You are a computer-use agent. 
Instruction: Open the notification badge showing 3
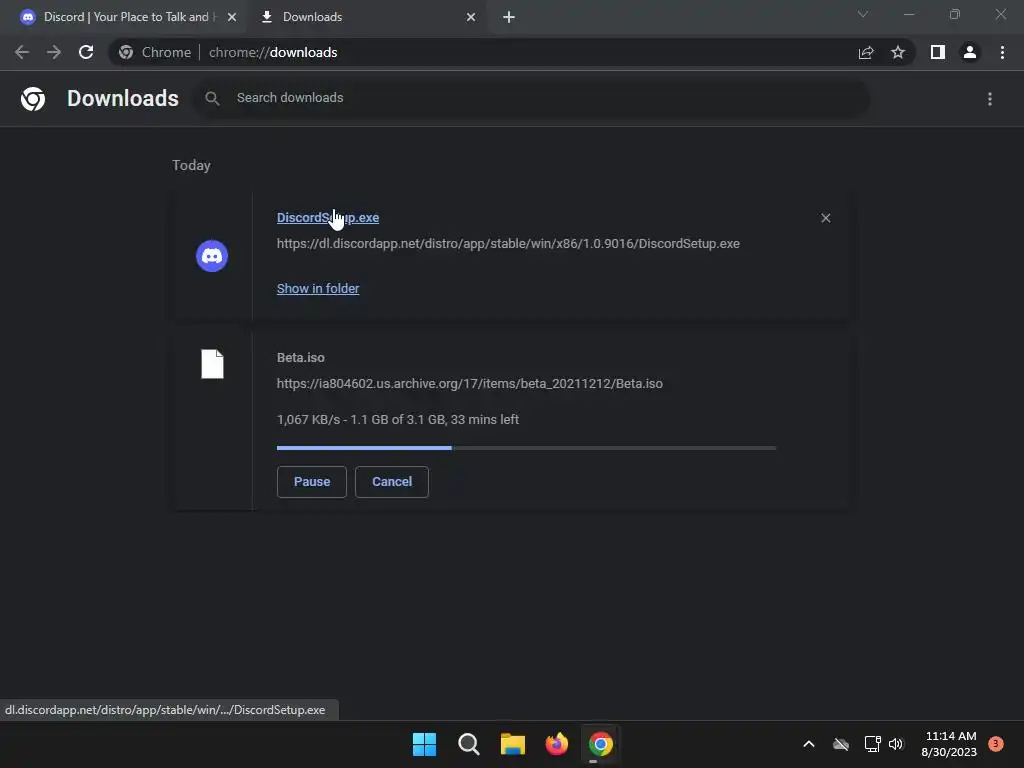pos(996,744)
